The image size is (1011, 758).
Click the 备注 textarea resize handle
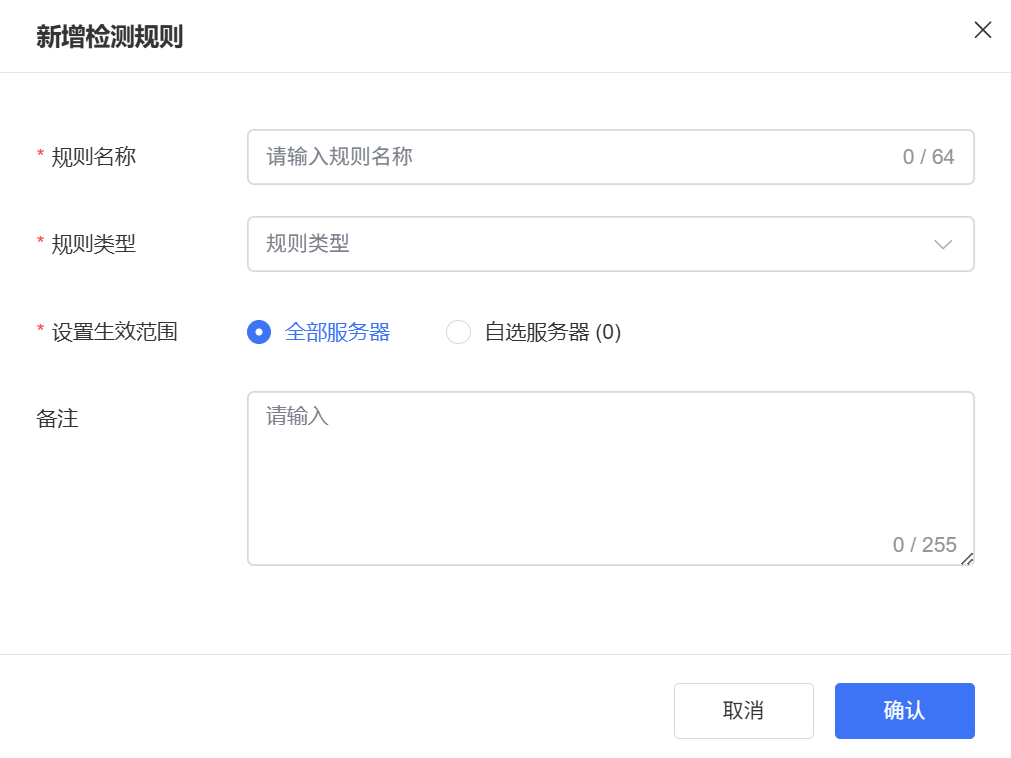tap(967, 559)
